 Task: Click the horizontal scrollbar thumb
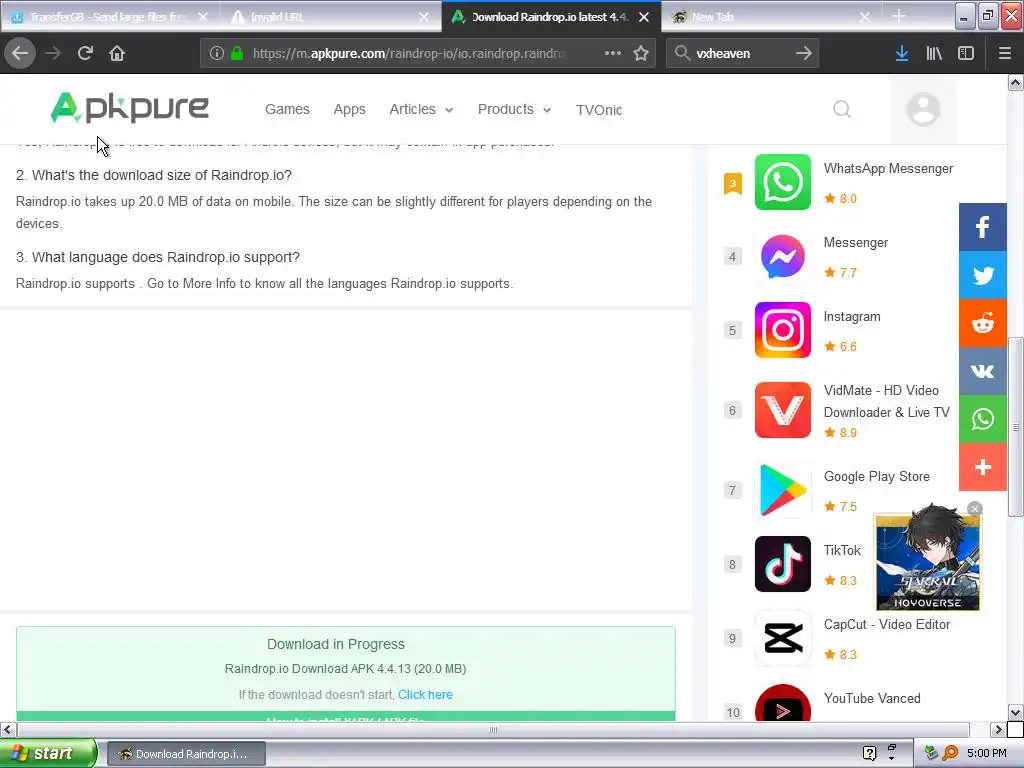coord(493,729)
